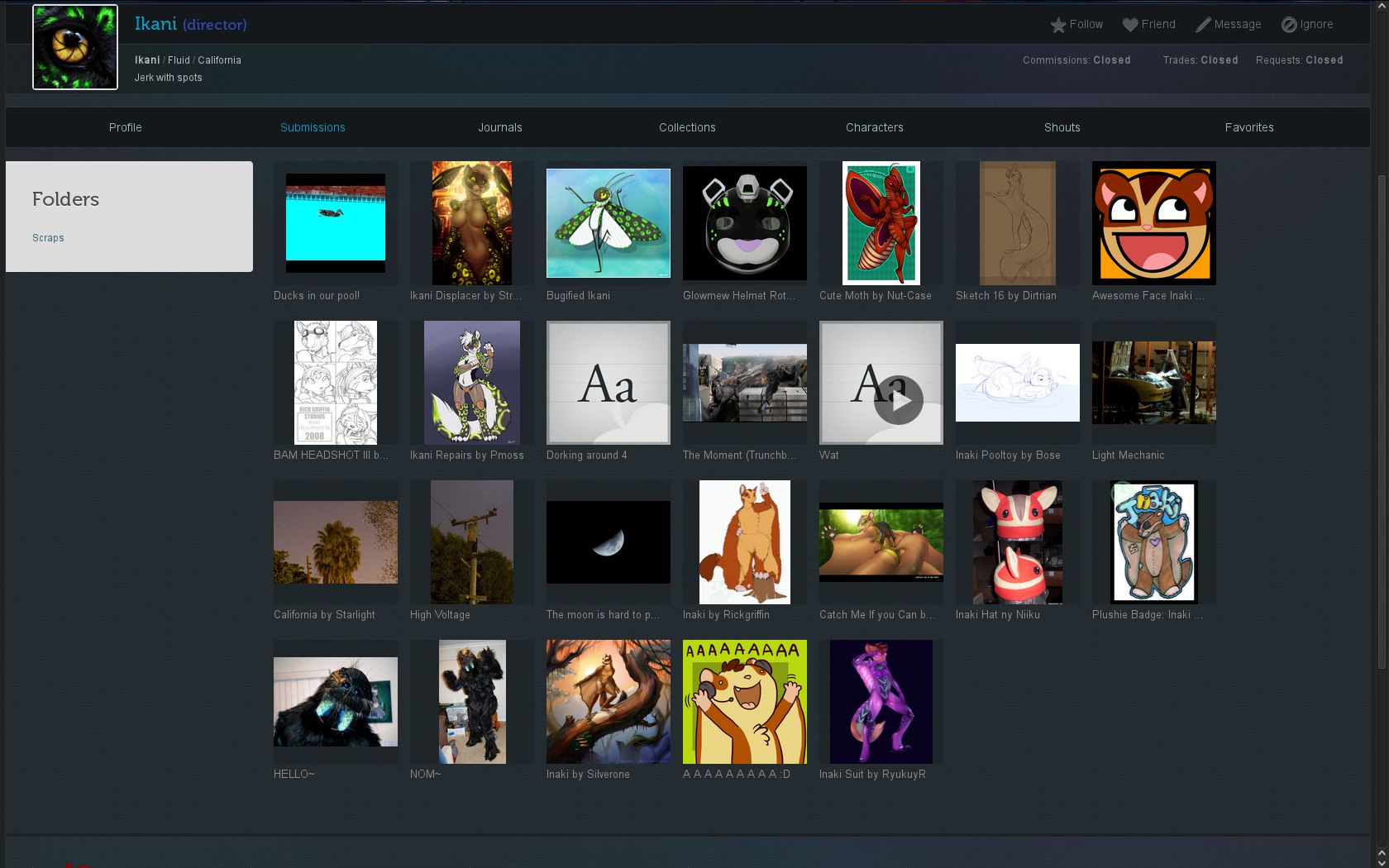
Task: Click the Friend heart icon
Action: [1130, 25]
